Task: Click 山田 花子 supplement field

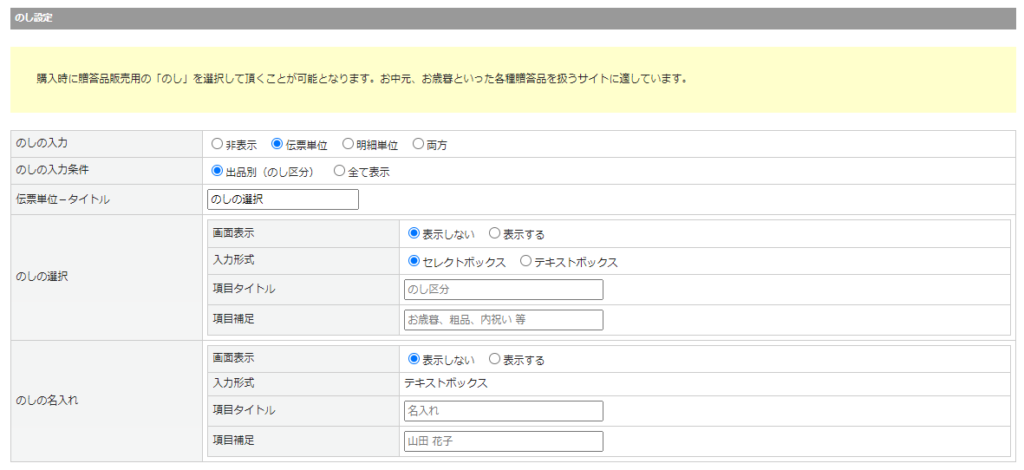Action: coord(503,440)
